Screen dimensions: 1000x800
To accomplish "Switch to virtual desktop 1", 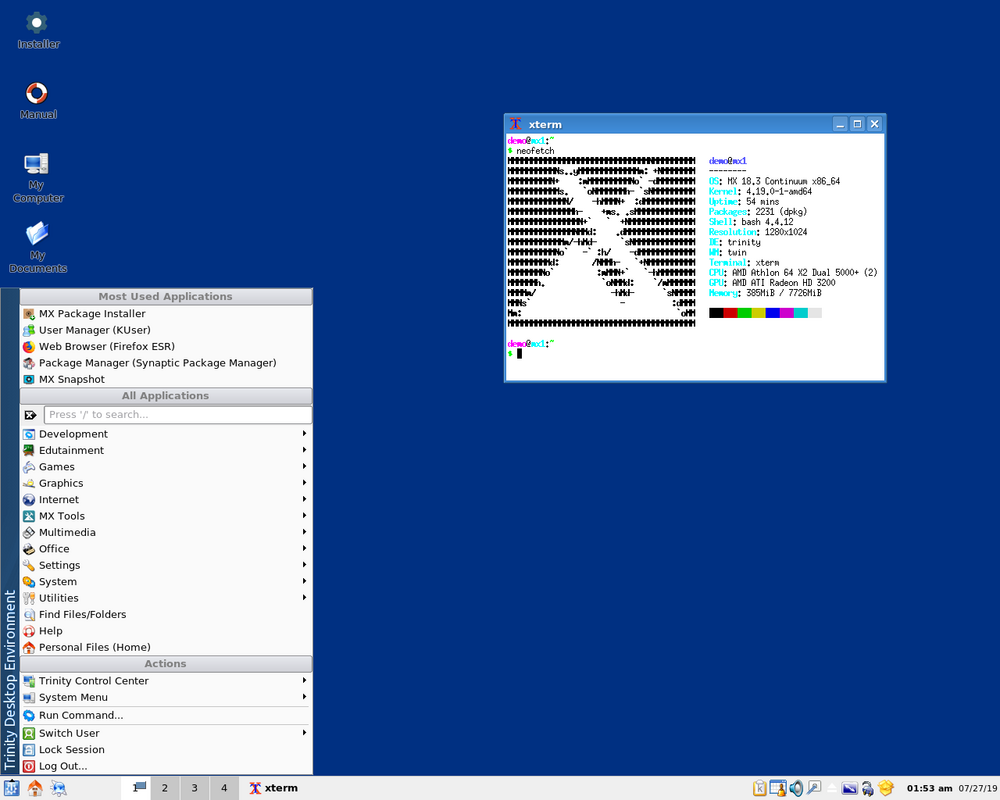I will click(136, 788).
